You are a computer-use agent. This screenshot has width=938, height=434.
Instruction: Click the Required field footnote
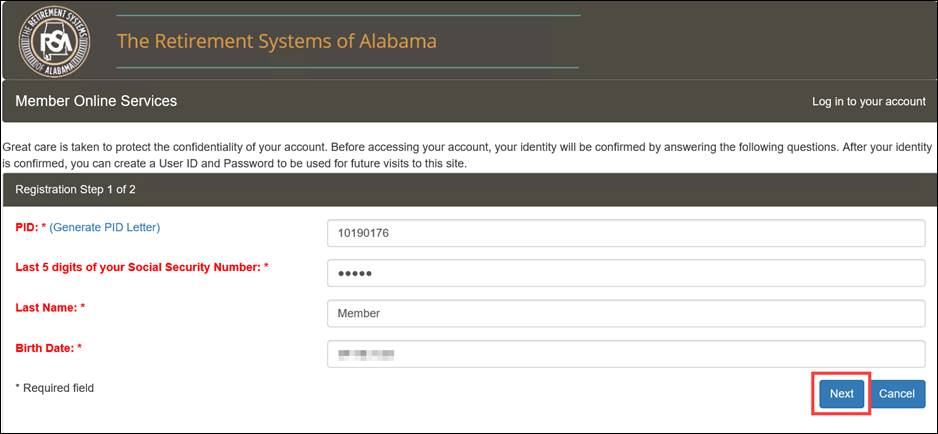54,388
